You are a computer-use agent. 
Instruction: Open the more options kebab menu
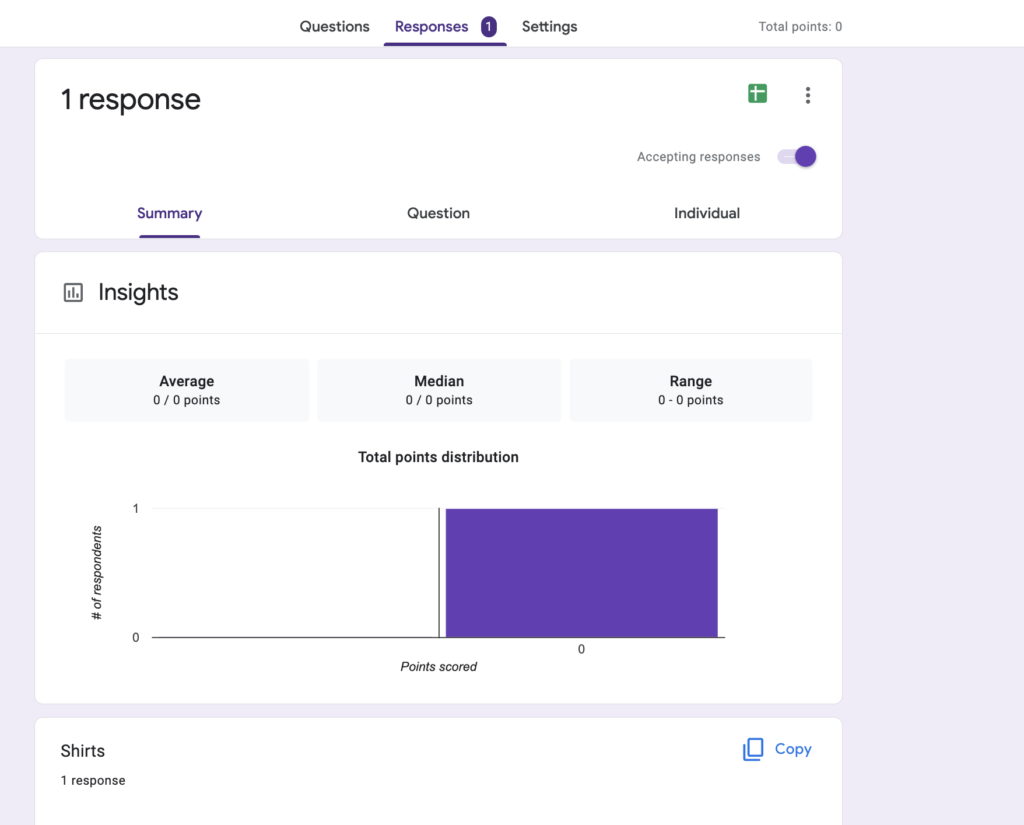tap(808, 94)
